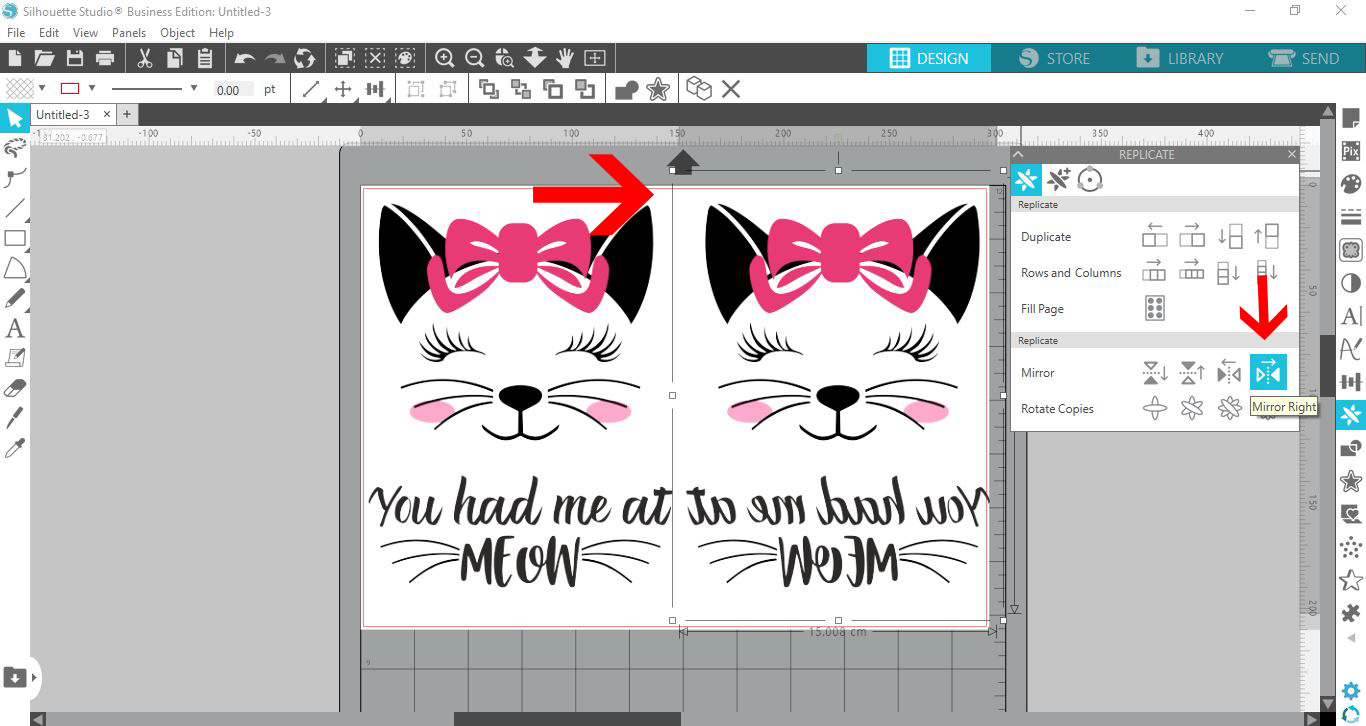Open the Pix Scan panel icon
This screenshot has width=1366, height=726.
point(1351,152)
